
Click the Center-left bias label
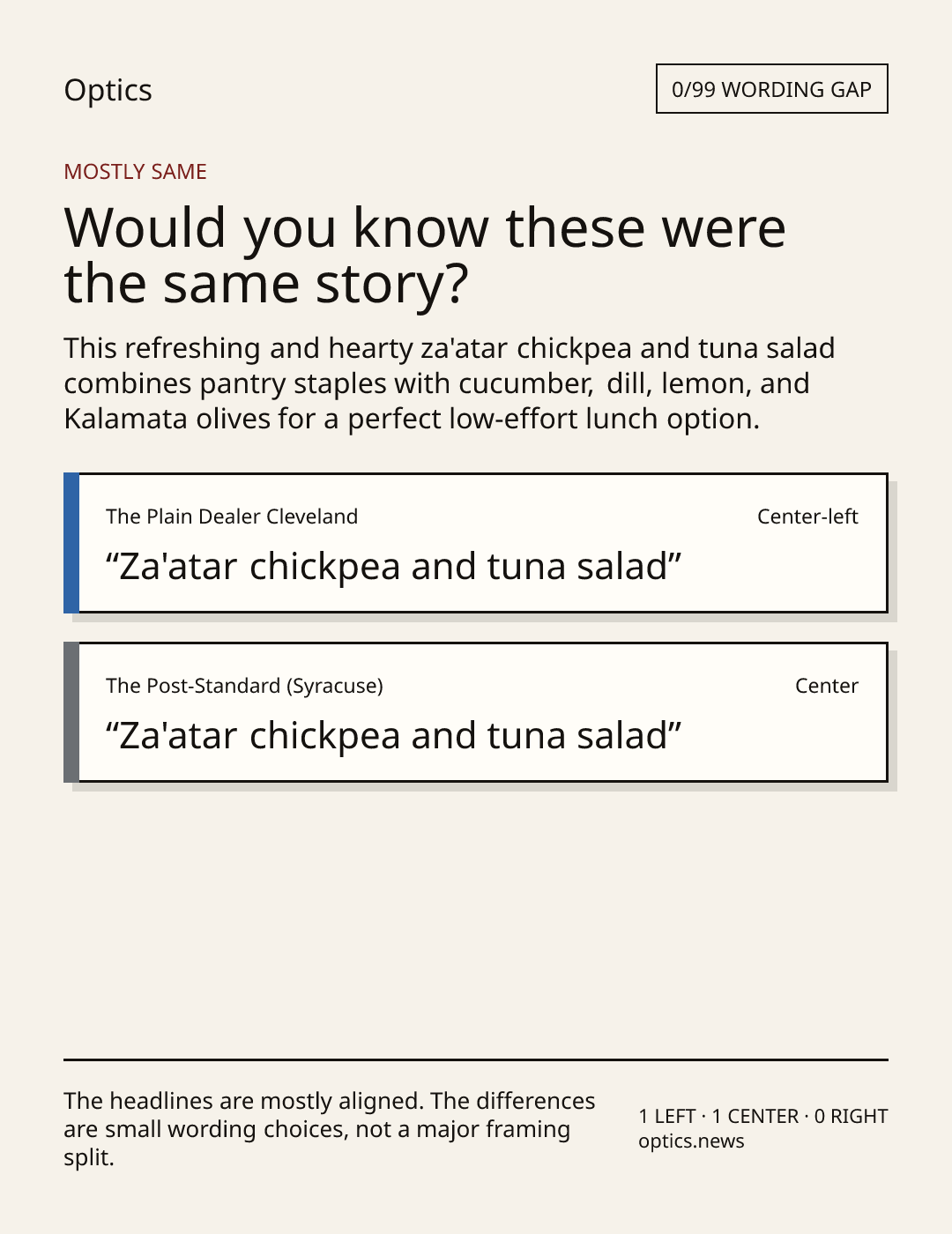(807, 517)
